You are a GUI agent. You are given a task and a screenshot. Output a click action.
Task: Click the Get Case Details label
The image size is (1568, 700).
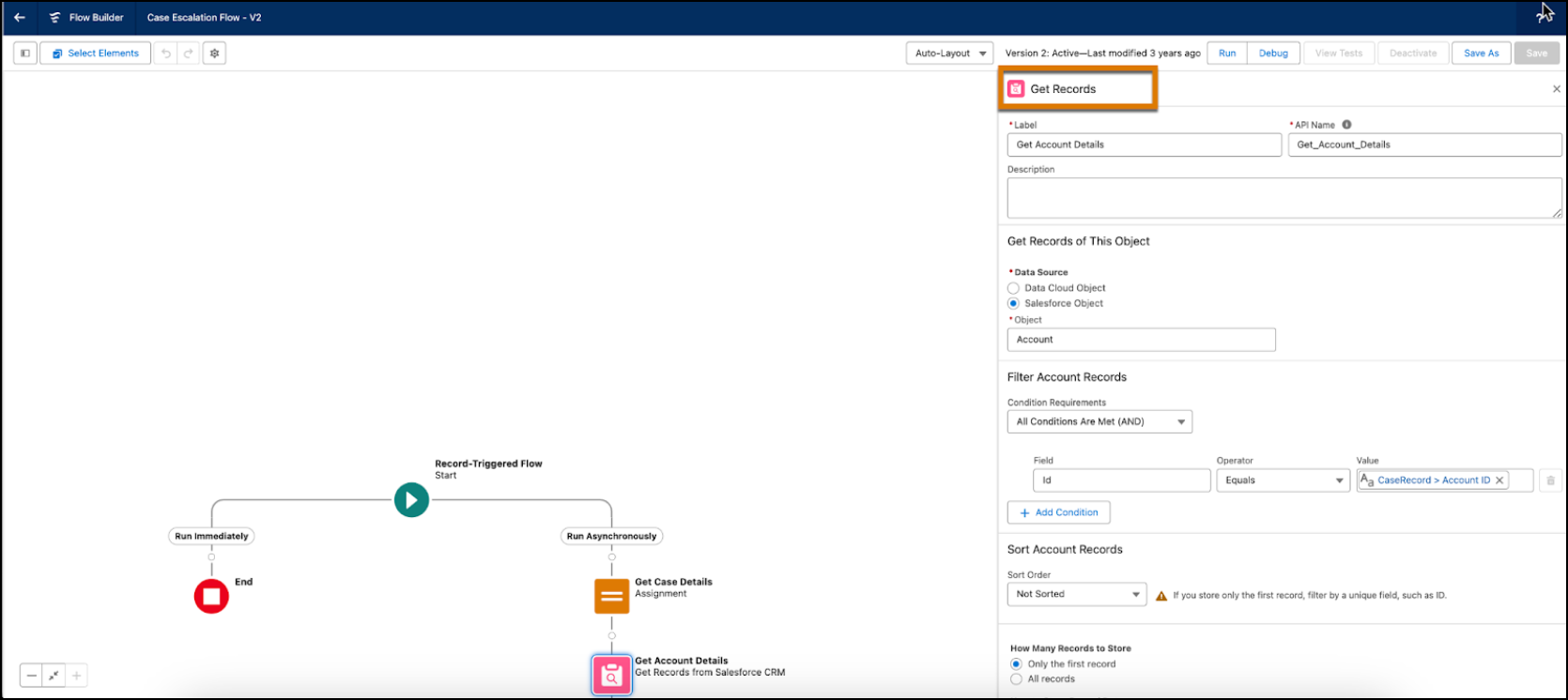click(x=673, y=582)
